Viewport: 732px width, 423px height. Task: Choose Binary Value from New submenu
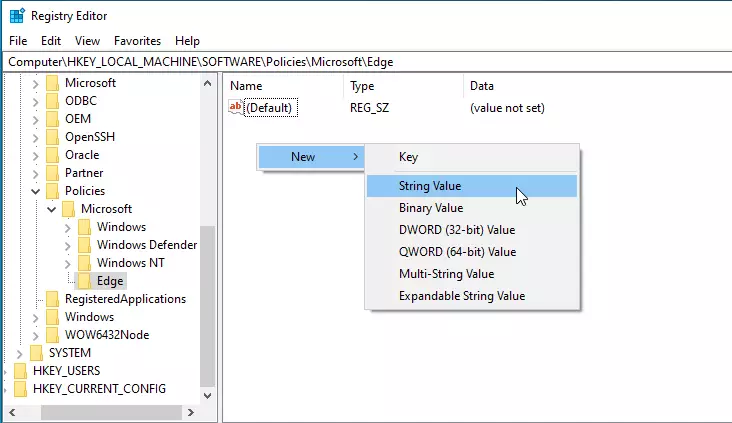point(472,208)
